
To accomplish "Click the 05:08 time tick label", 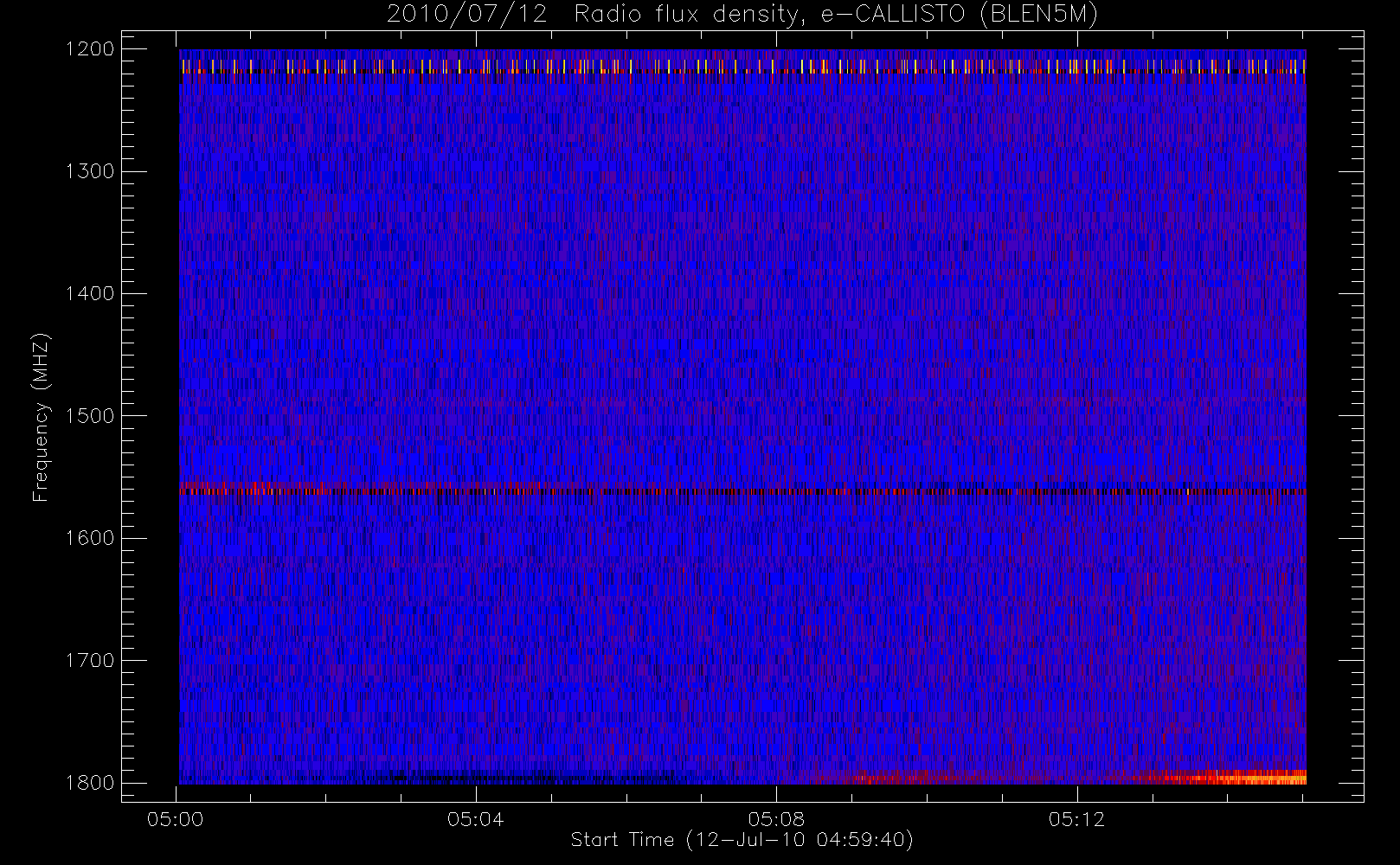I will [776, 819].
